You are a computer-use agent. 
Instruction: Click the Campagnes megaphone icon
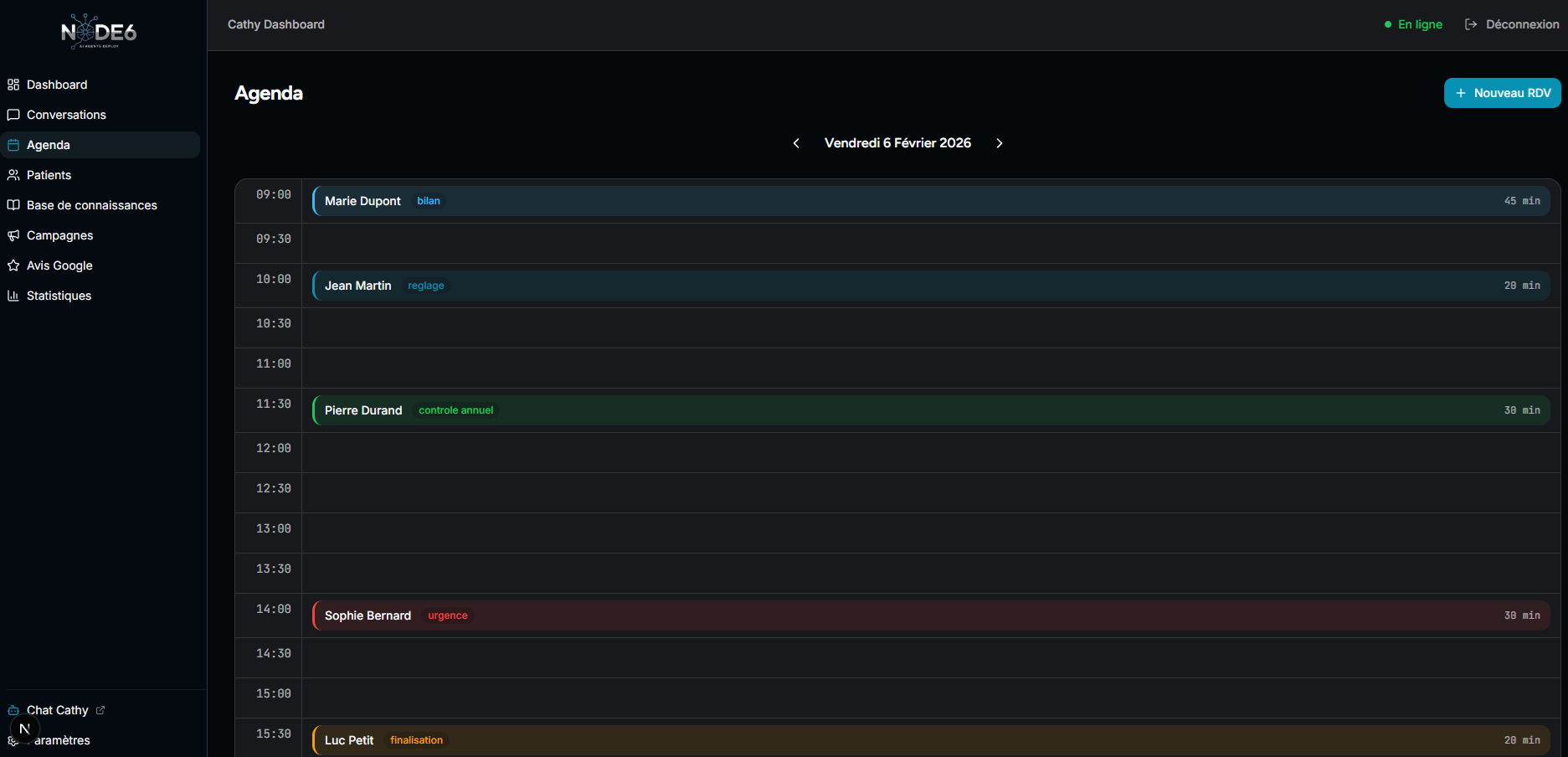[13, 235]
